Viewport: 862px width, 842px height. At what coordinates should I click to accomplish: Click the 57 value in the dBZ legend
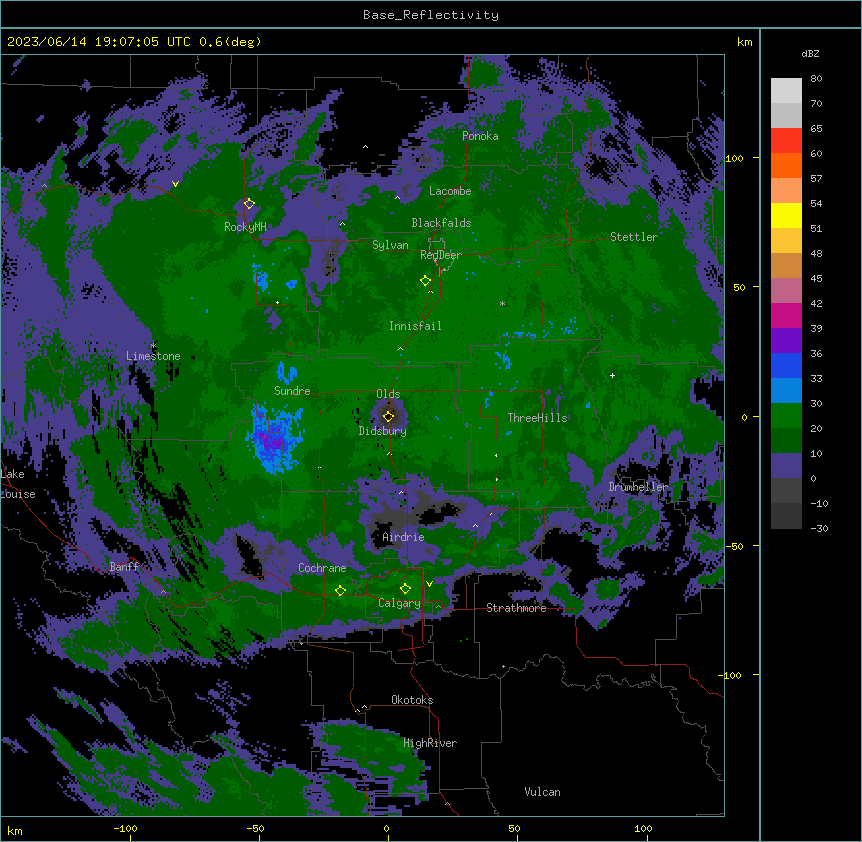pyautogui.click(x=816, y=179)
